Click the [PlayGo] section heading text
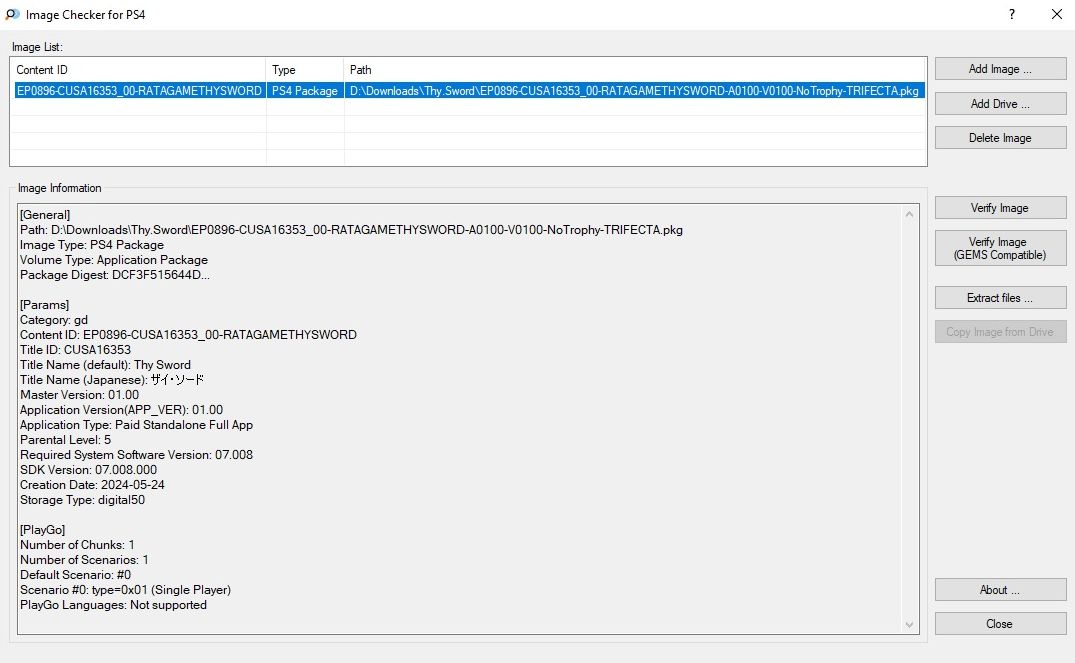The width and height of the screenshot is (1075, 663). 43,530
